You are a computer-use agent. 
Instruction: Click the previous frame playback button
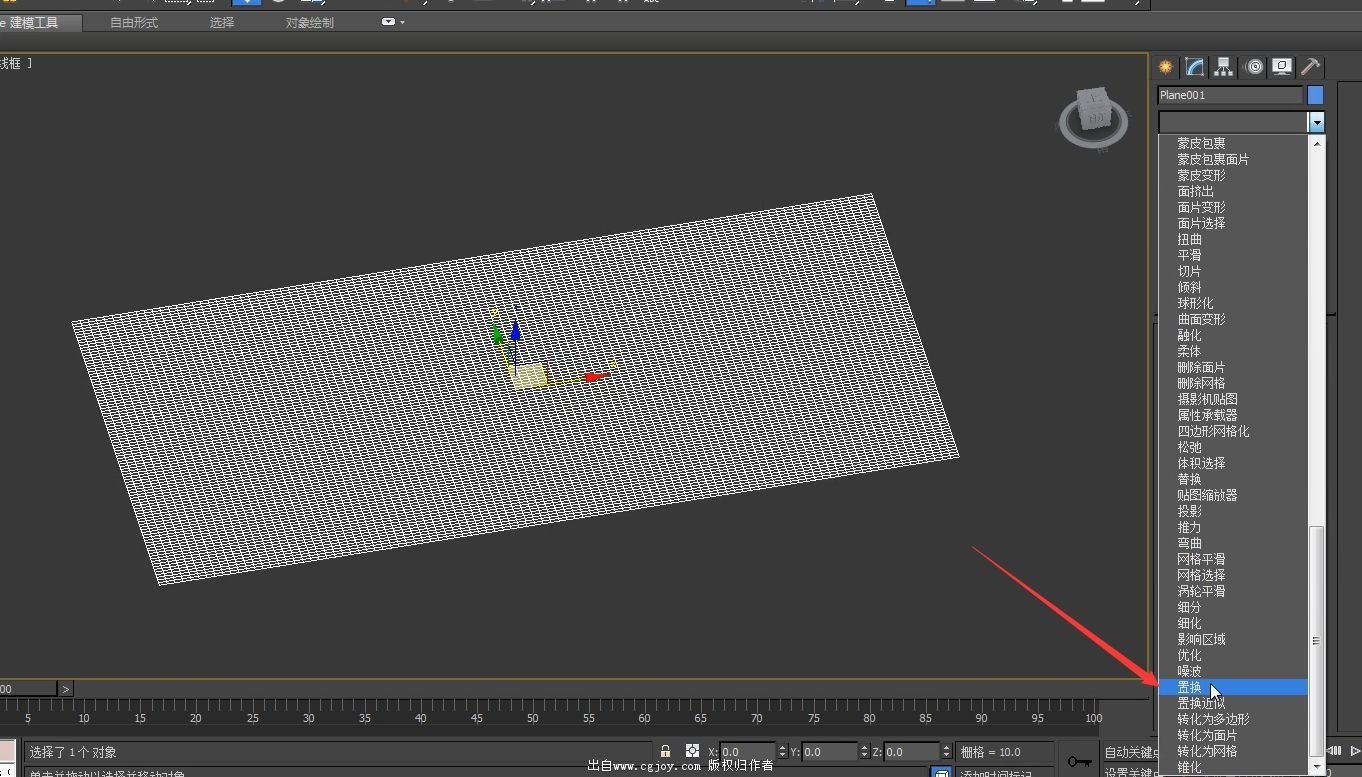1335,751
